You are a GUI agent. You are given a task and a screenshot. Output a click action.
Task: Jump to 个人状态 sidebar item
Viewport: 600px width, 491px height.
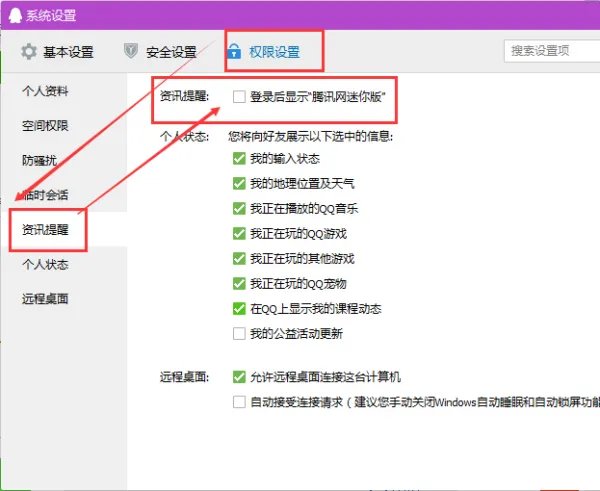45,264
